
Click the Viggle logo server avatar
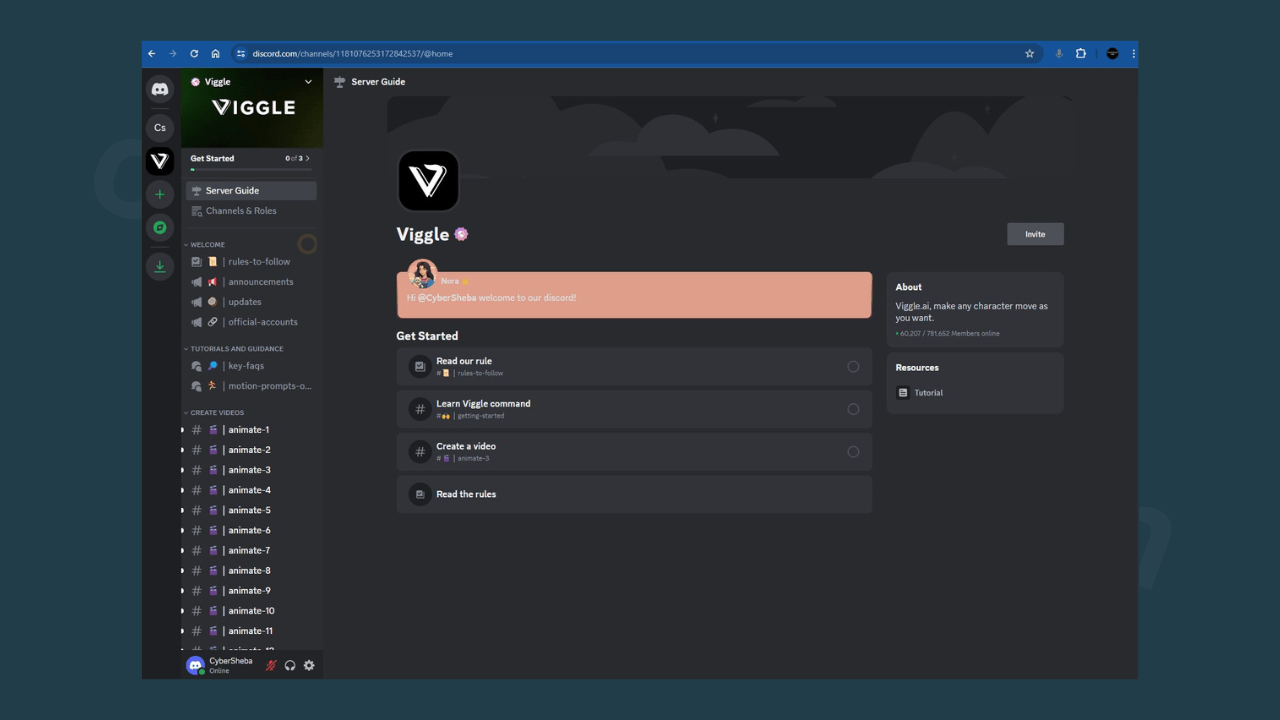click(x=428, y=181)
